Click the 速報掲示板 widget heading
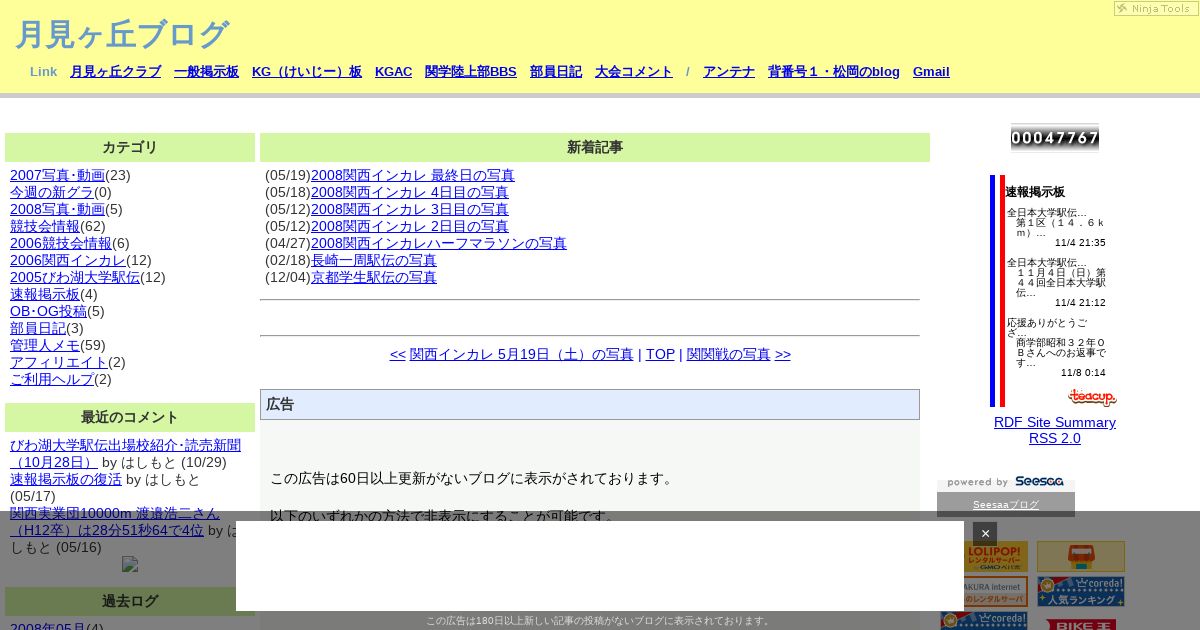The height and width of the screenshot is (630, 1200). click(1035, 192)
